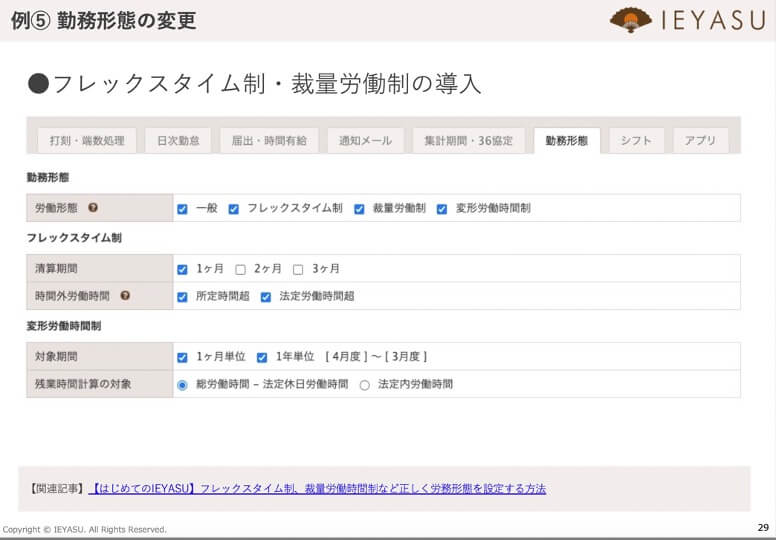Toggle the フレックスタイム制 checkbox
The height and width of the screenshot is (540, 776).
(233, 209)
